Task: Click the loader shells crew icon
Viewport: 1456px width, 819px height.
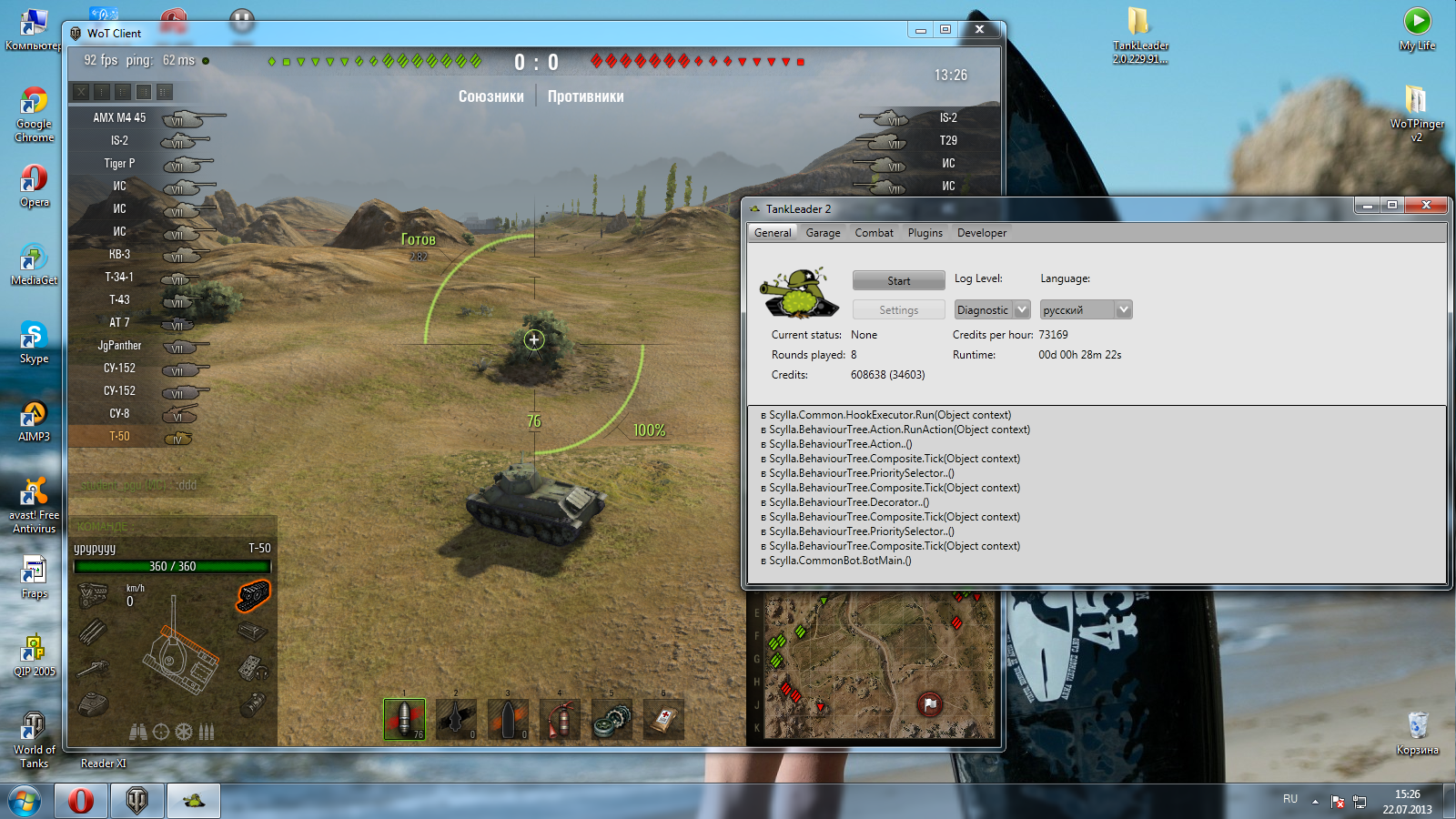Action: [207, 732]
